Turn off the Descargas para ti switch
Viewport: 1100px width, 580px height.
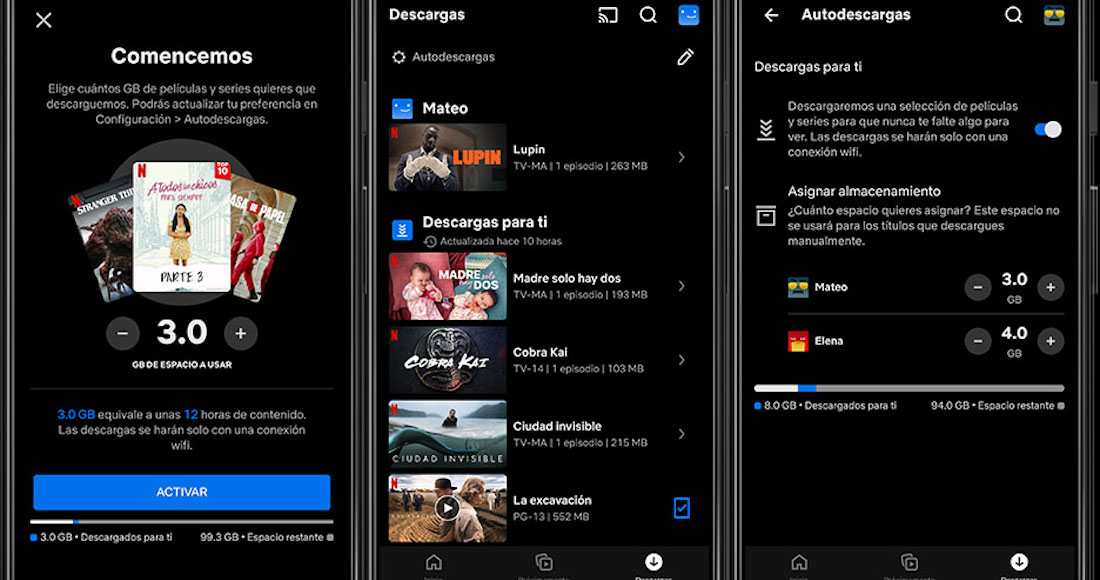(1047, 129)
